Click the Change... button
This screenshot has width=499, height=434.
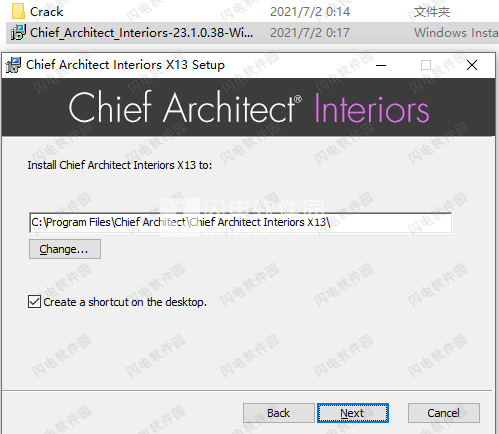coord(65,249)
